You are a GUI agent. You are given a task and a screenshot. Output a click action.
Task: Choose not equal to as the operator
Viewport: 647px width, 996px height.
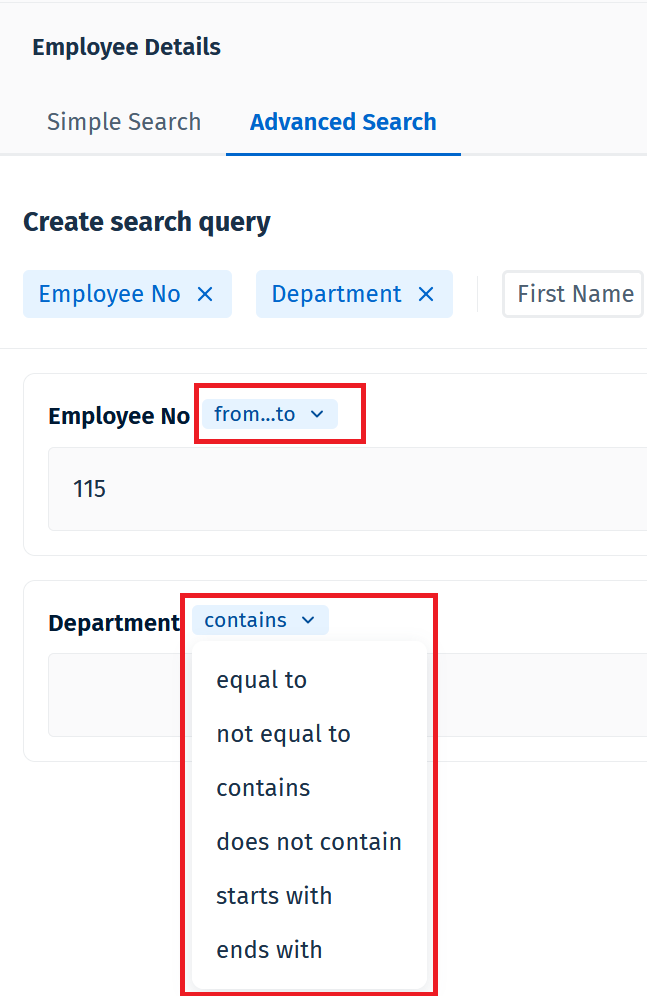(x=283, y=733)
